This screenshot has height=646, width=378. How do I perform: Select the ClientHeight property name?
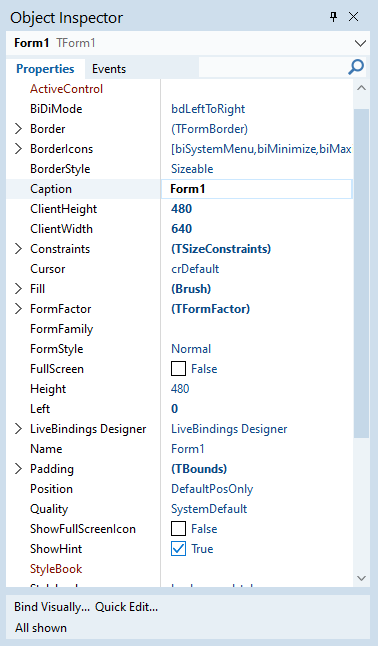click(x=63, y=209)
